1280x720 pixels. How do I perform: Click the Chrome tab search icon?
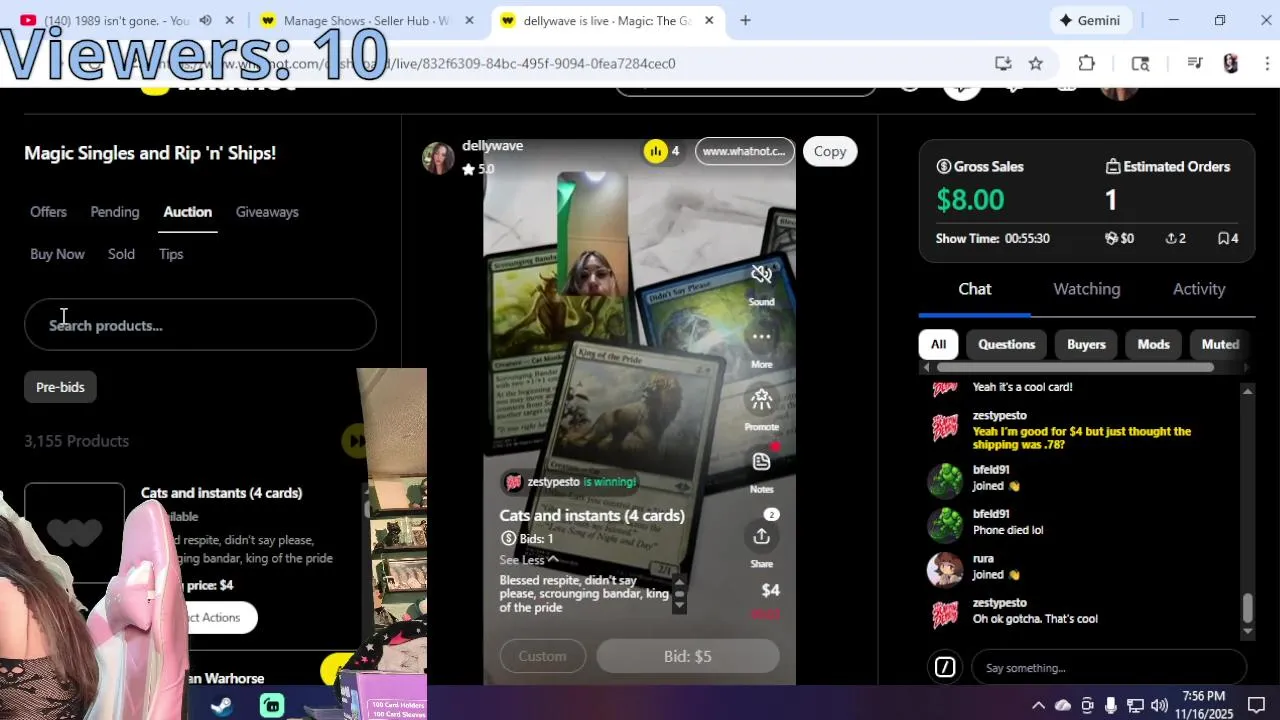click(1140, 63)
